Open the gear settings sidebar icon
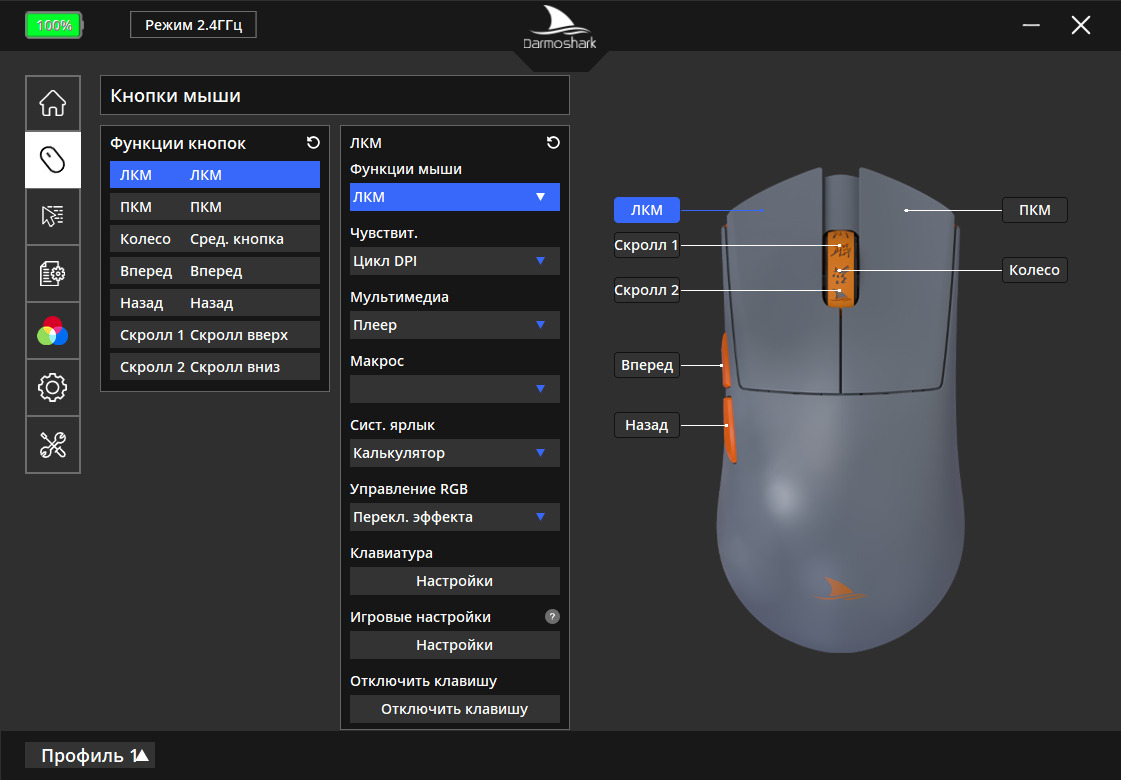 (53, 387)
